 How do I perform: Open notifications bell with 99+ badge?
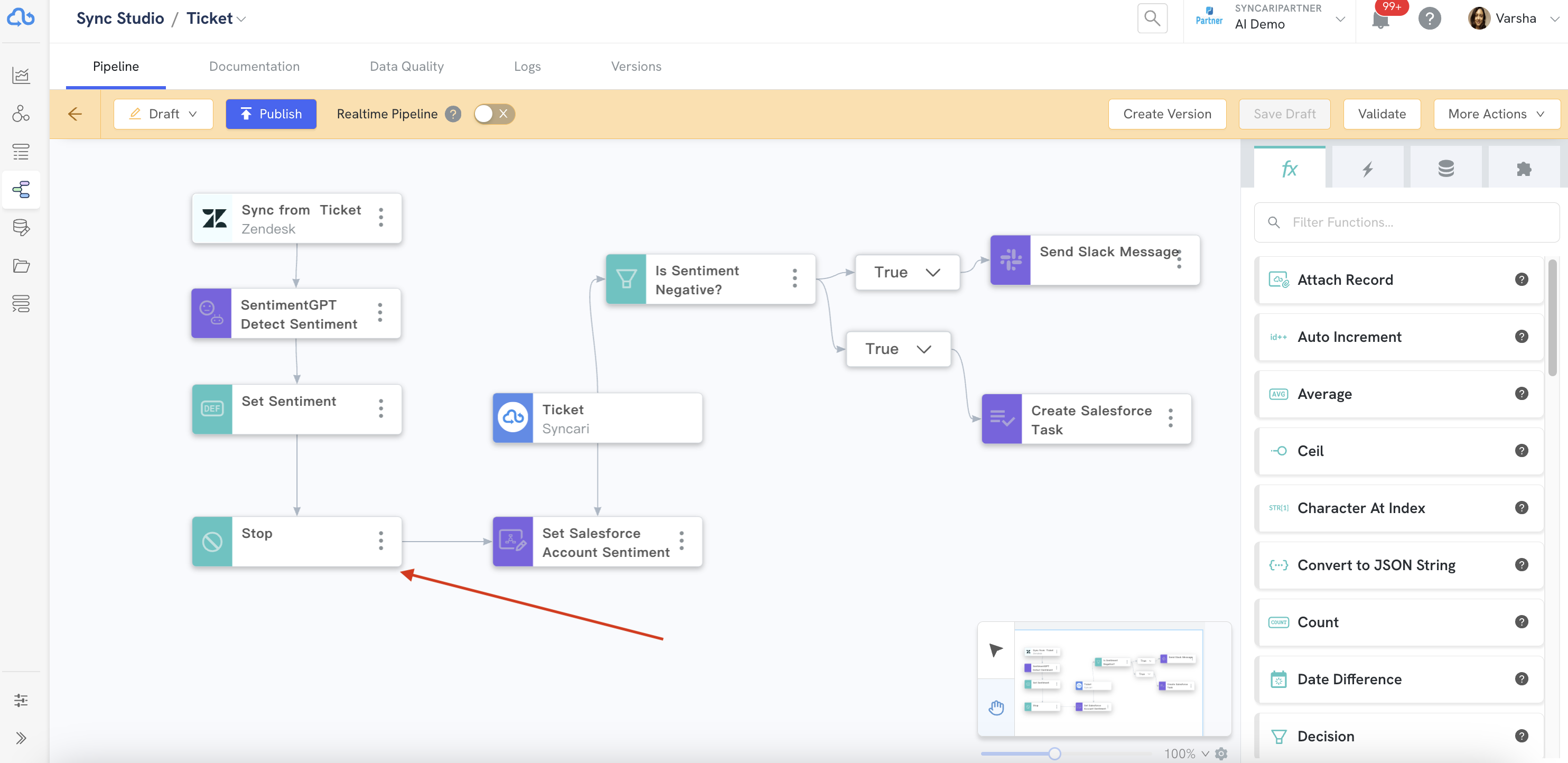(x=1380, y=20)
